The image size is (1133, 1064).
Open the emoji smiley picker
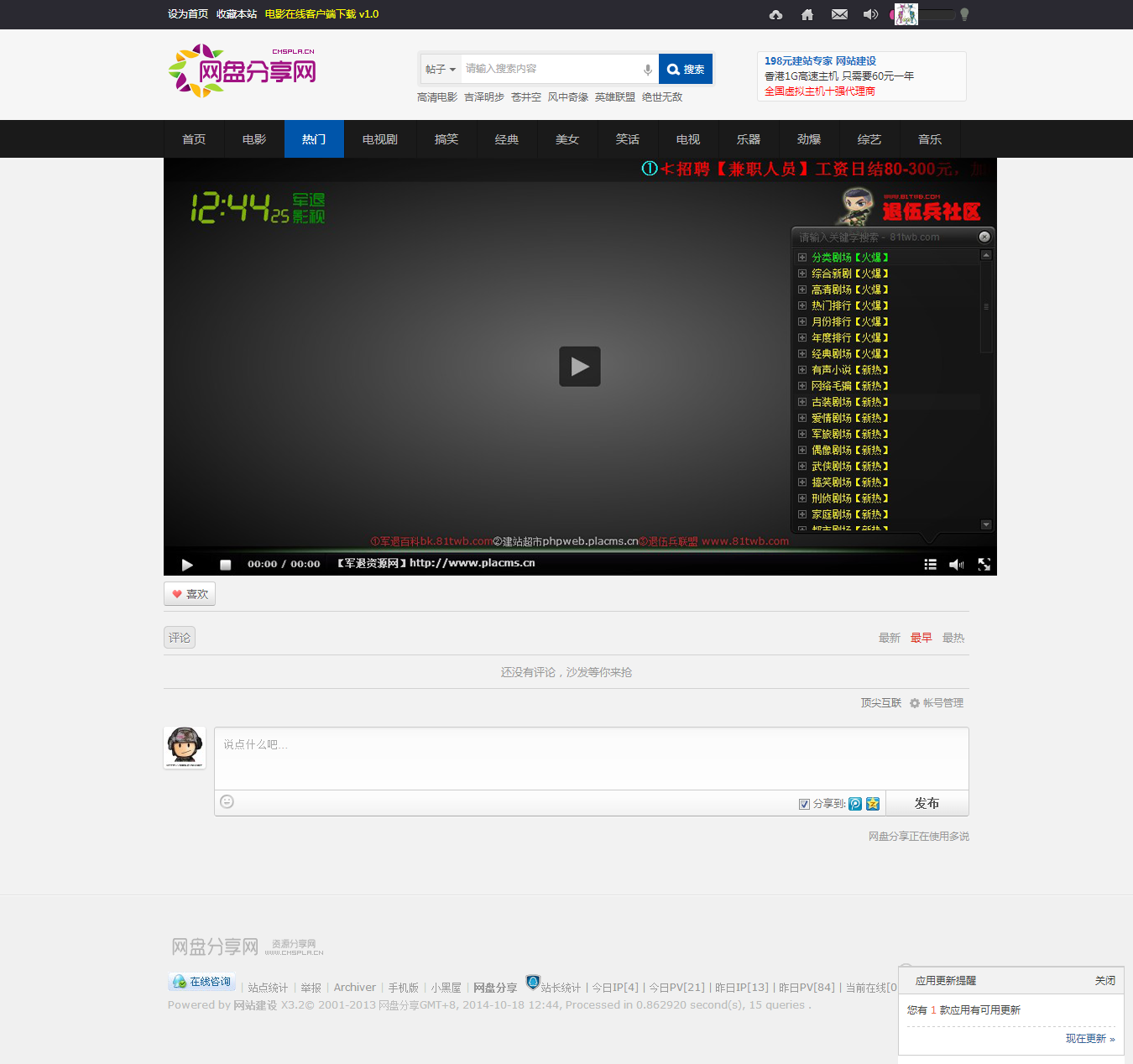[x=227, y=802]
